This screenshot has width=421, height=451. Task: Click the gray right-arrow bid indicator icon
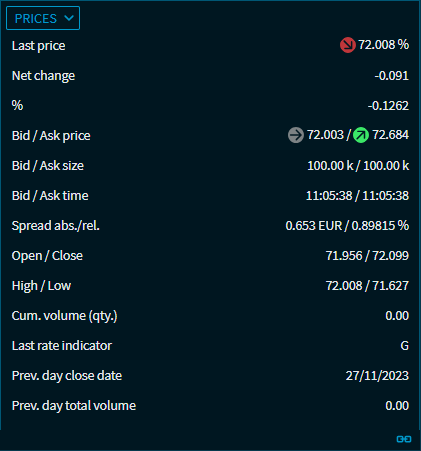[296, 135]
